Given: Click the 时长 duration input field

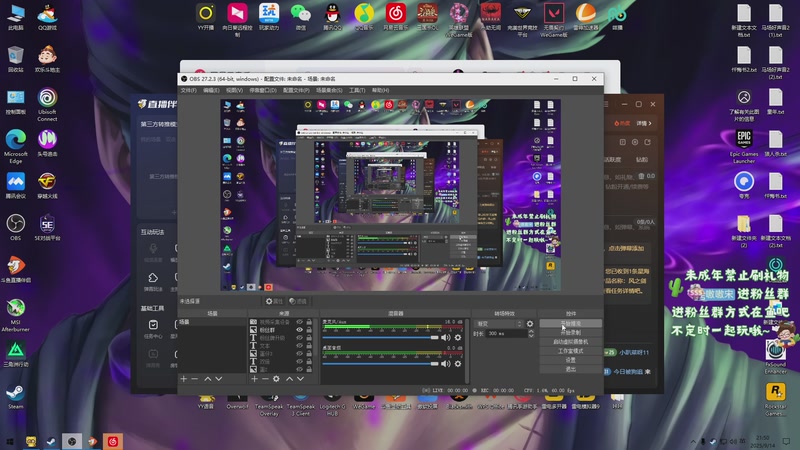Looking at the screenshot, I should 506,334.
